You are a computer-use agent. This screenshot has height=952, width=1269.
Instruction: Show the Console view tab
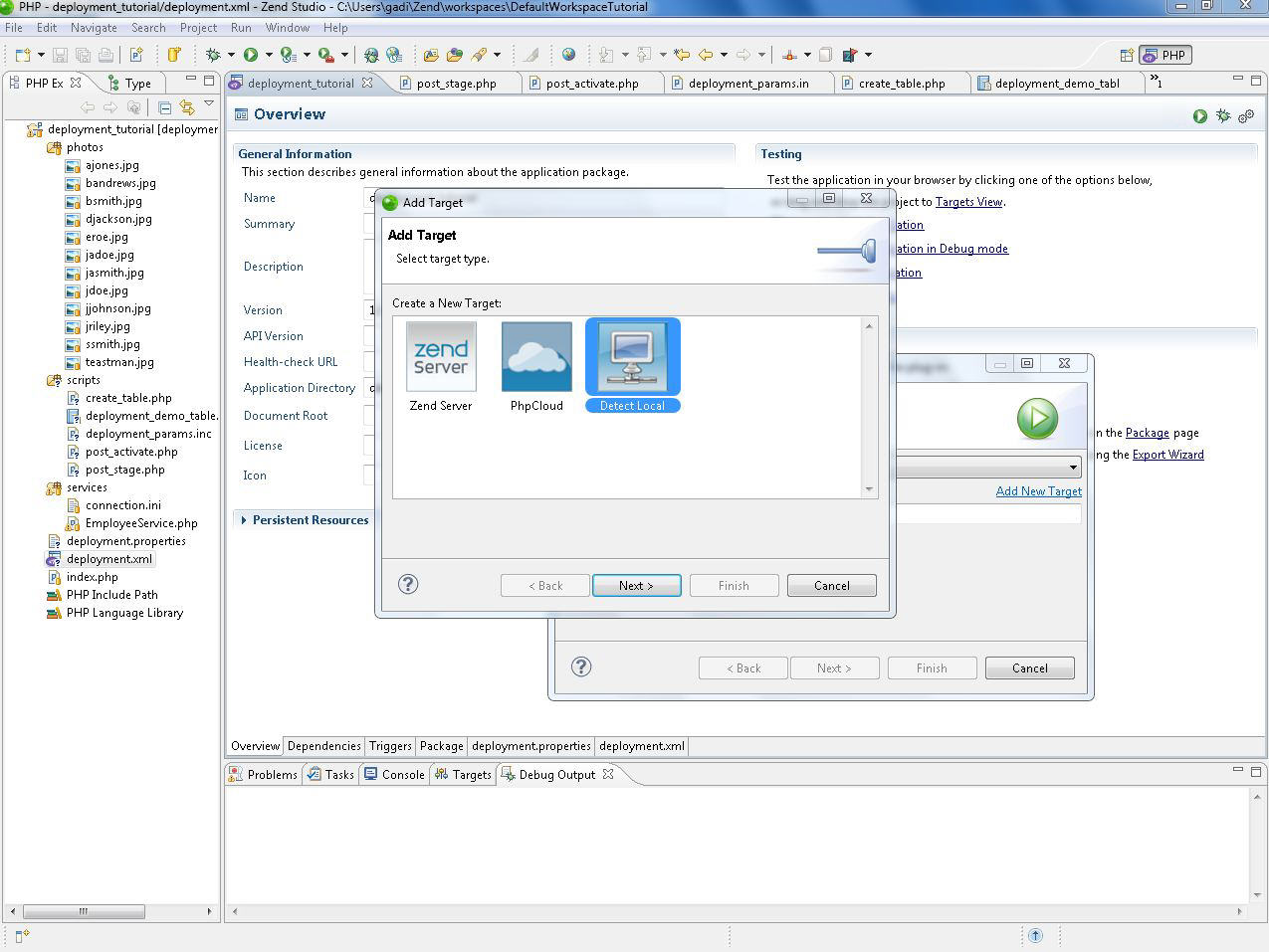pos(394,775)
